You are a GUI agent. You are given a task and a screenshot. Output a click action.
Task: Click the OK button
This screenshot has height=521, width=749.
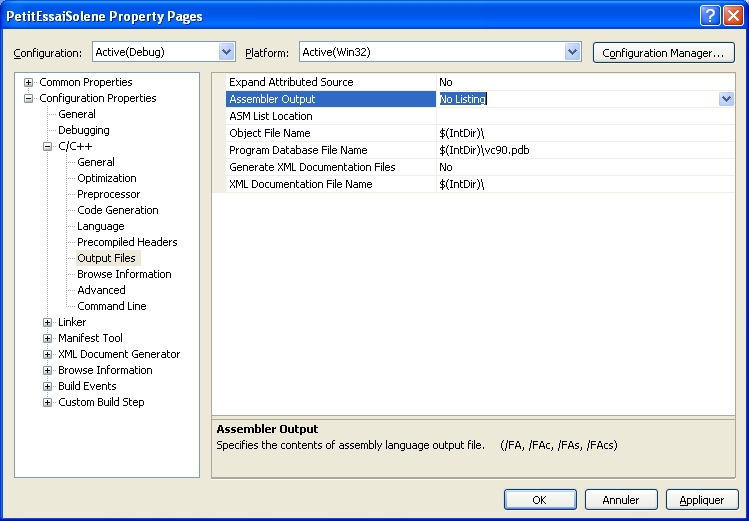(540, 500)
